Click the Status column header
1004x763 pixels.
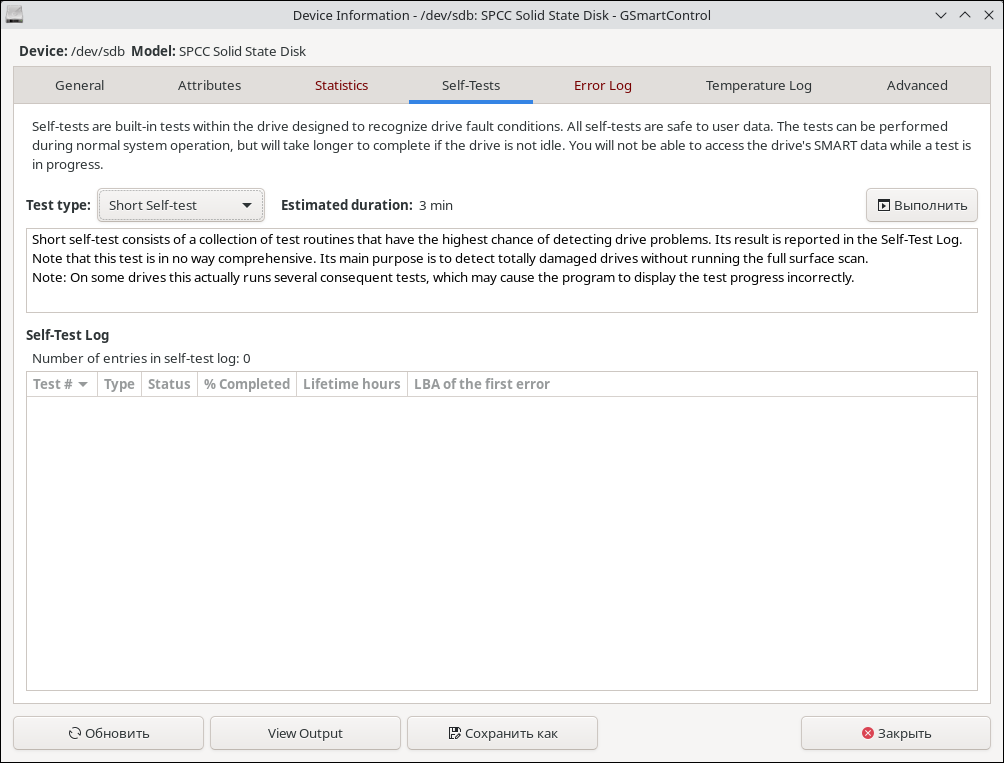tap(169, 384)
